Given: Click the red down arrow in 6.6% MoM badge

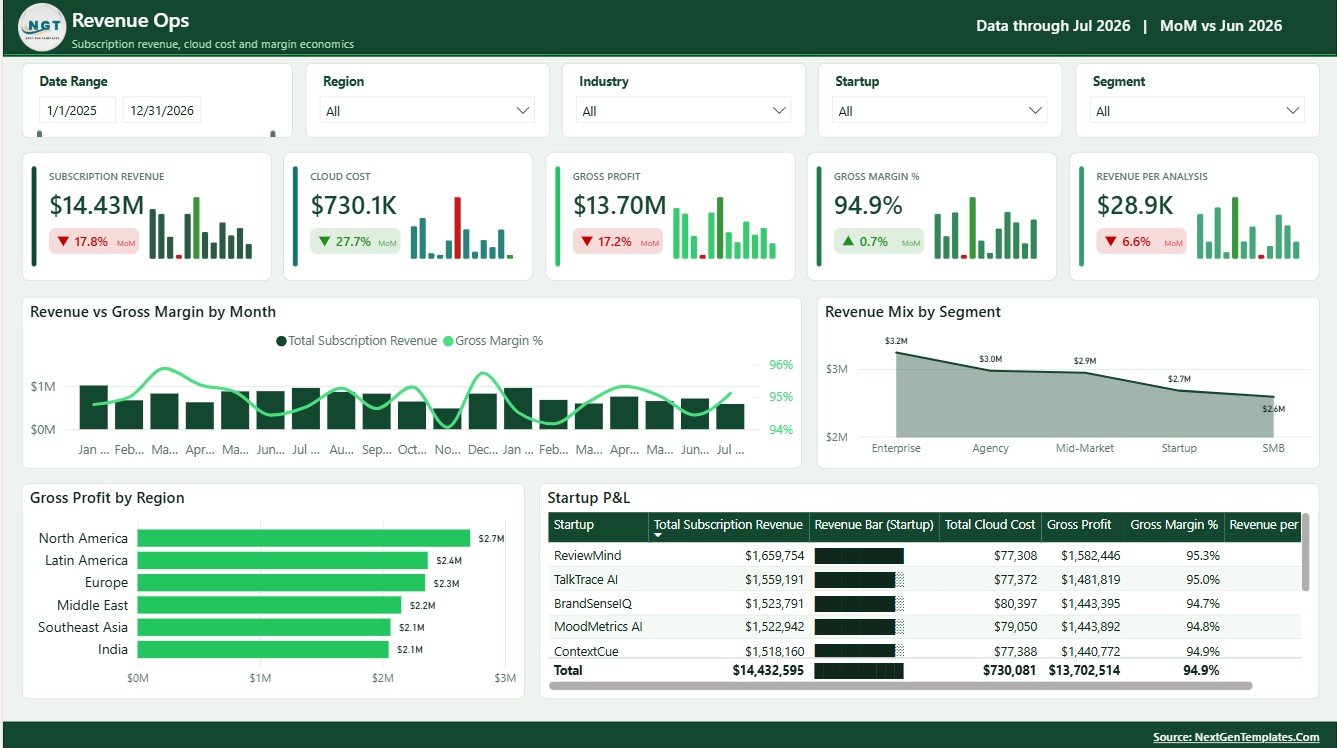Looking at the screenshot, I should coord(1111,241).
